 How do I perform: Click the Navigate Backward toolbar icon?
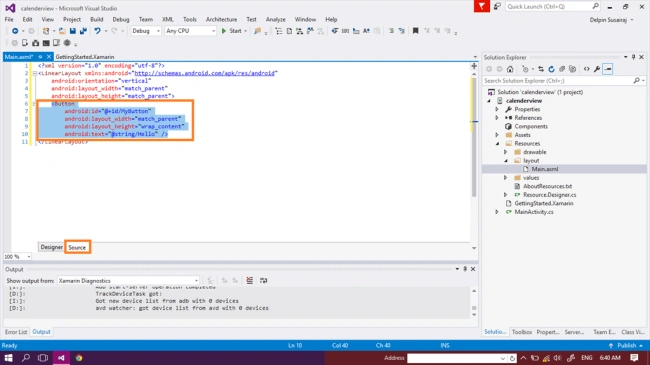click(15, 31)
